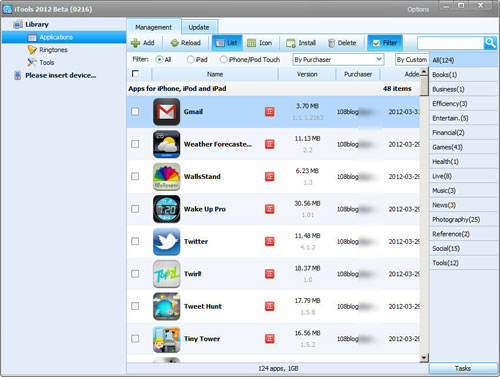This screenshot has width=500, height=377.
Task: Click the Tweet Hunt app icon
Action: pos(167,306)
